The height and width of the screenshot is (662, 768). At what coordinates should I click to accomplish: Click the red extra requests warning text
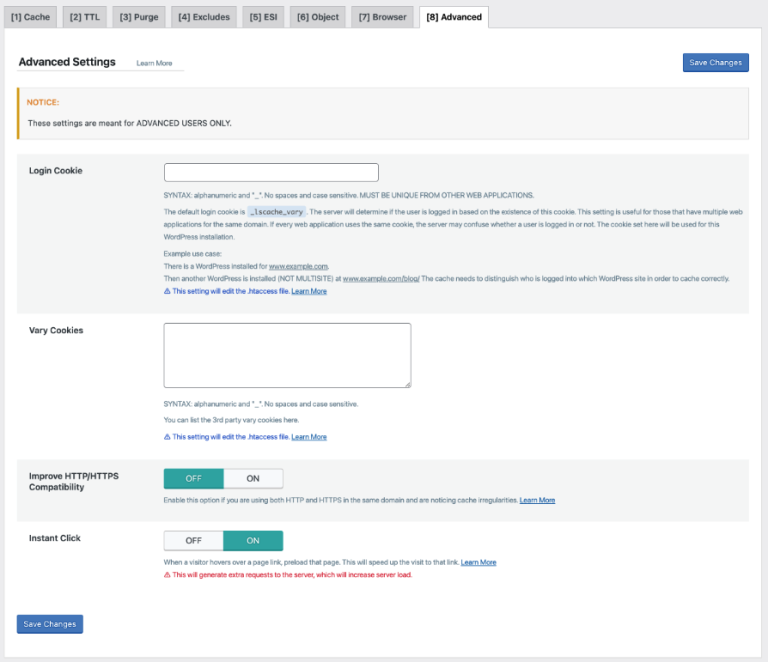click(x=292, y=575)
